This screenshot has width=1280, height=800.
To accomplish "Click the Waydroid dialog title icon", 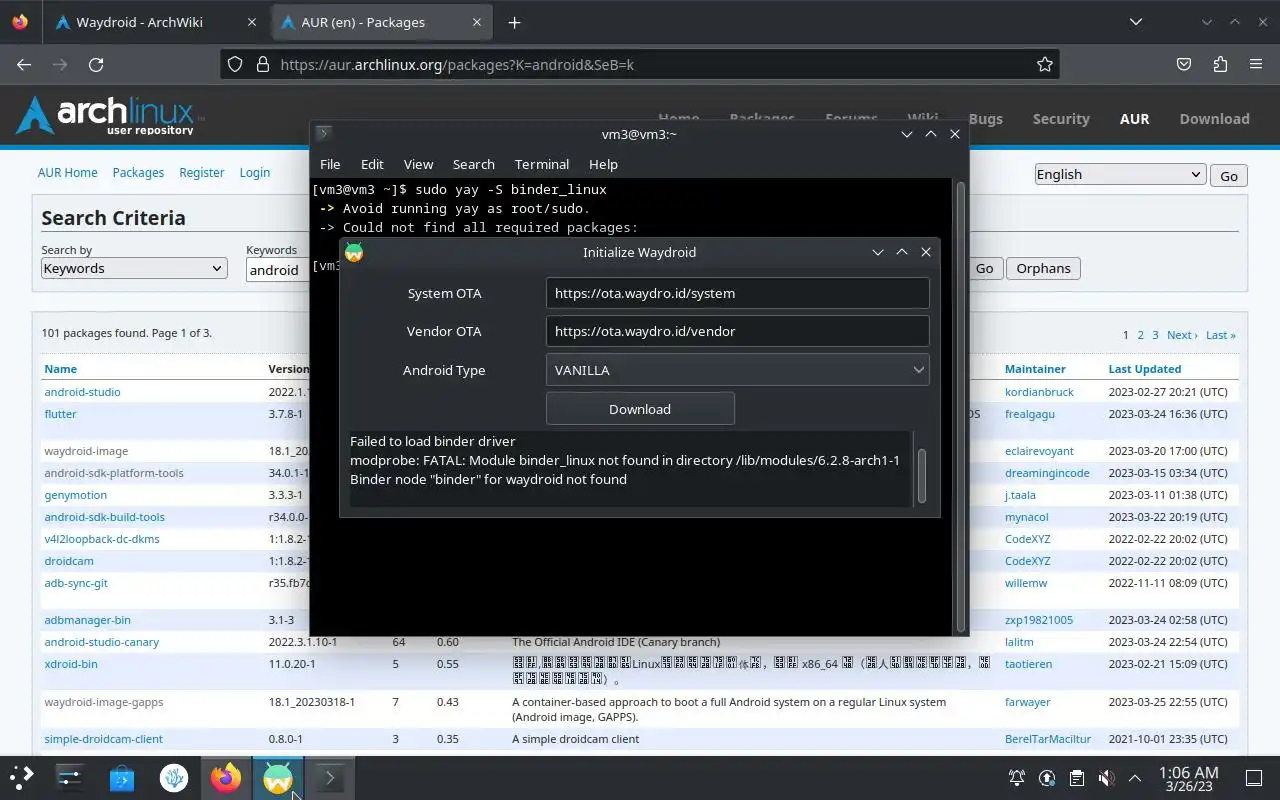I will pyautogui.click(x=354, y=252).
